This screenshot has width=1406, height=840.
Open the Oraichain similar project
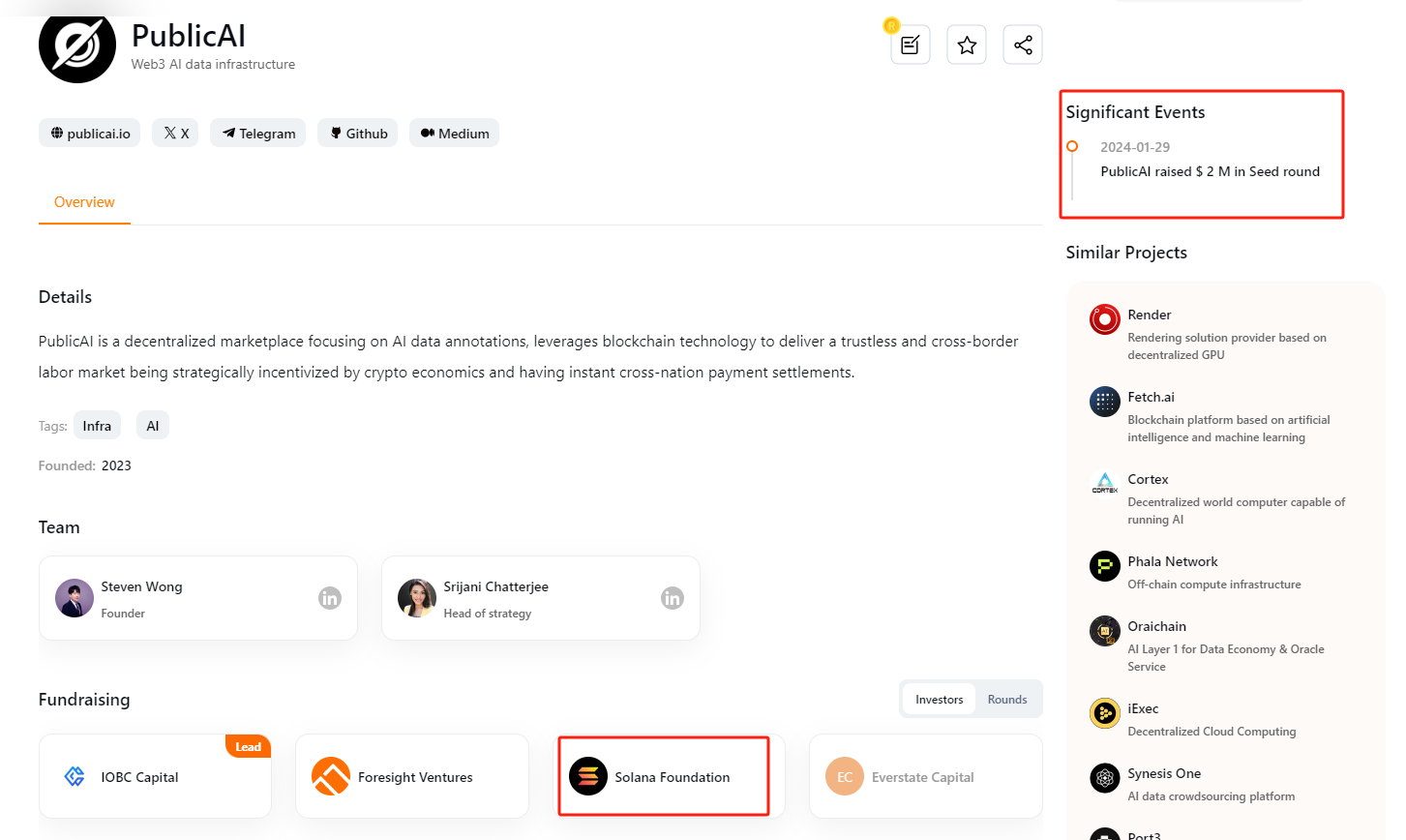click(x=1157, y=626)
